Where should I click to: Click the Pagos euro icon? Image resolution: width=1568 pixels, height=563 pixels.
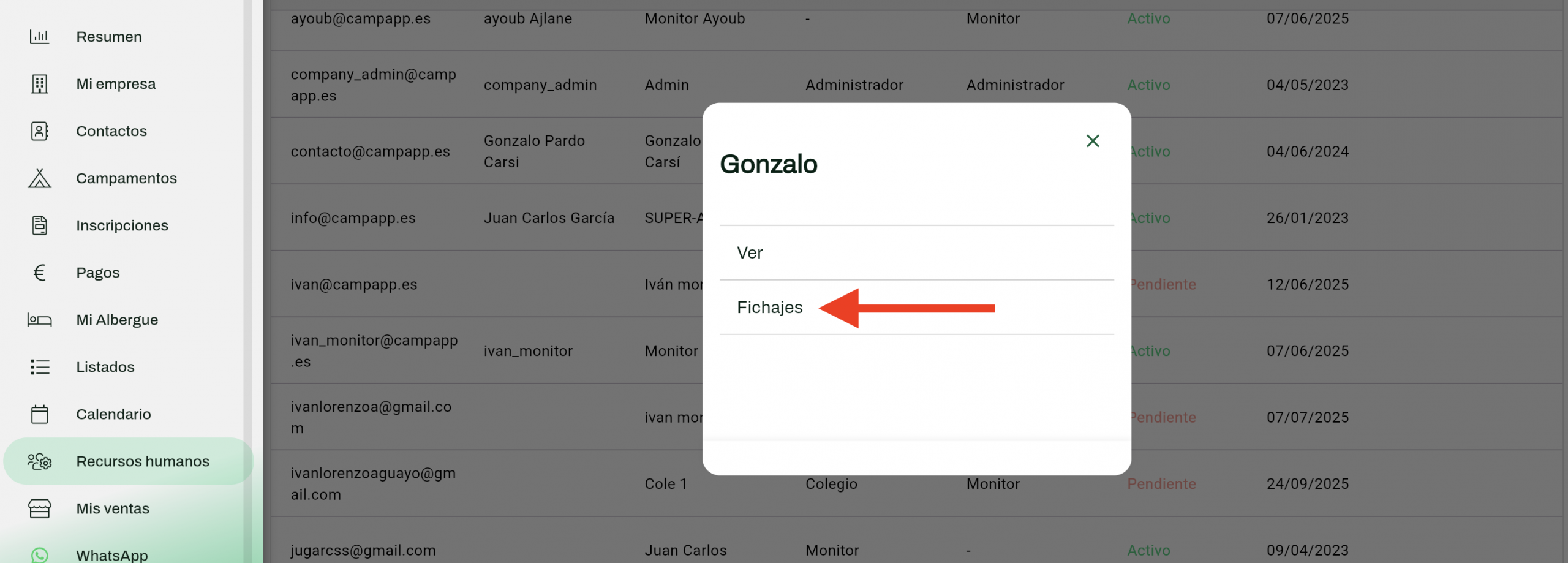[39, 273]
